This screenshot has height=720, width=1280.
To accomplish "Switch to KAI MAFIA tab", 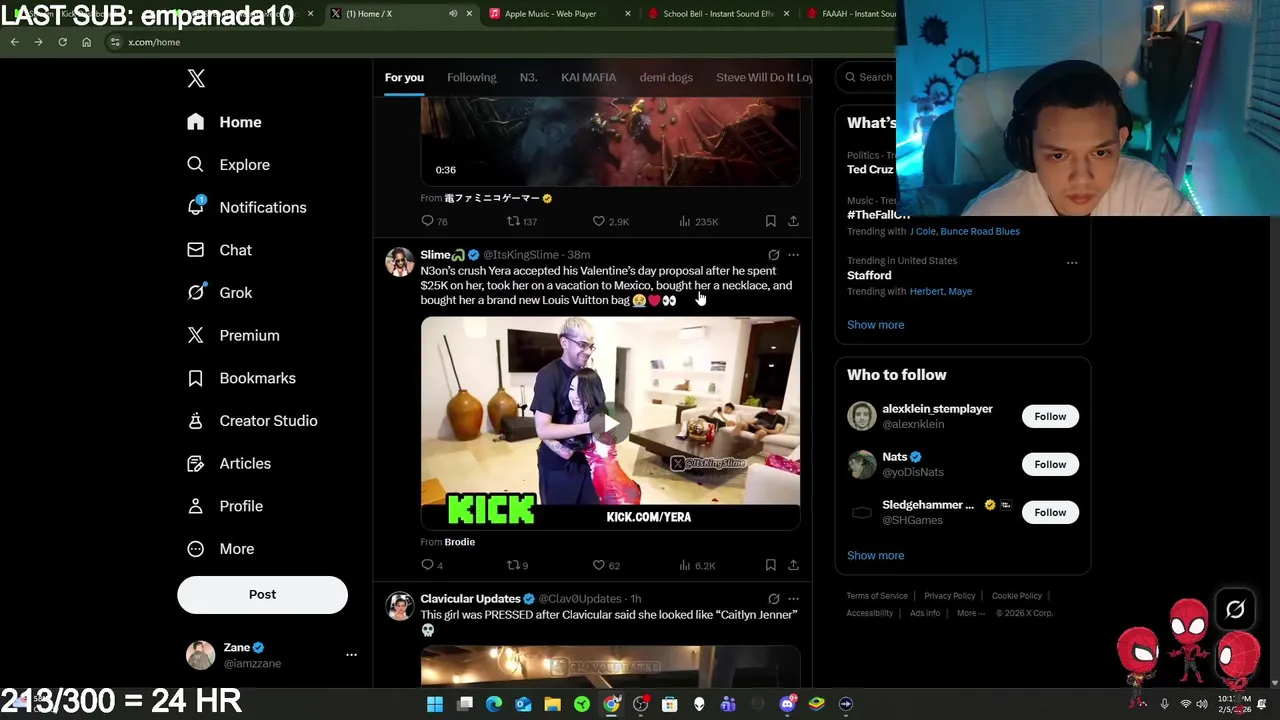I will 588,77.
